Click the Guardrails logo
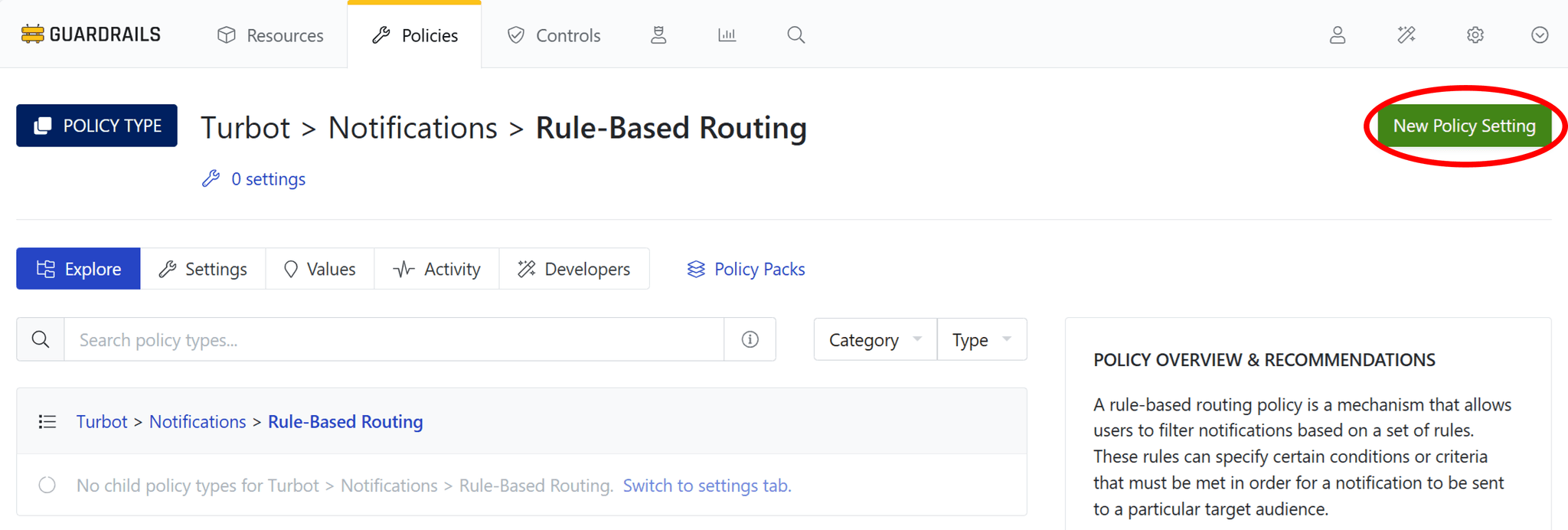This screenshot has width=1568, height=530. [x=90, y=34]
